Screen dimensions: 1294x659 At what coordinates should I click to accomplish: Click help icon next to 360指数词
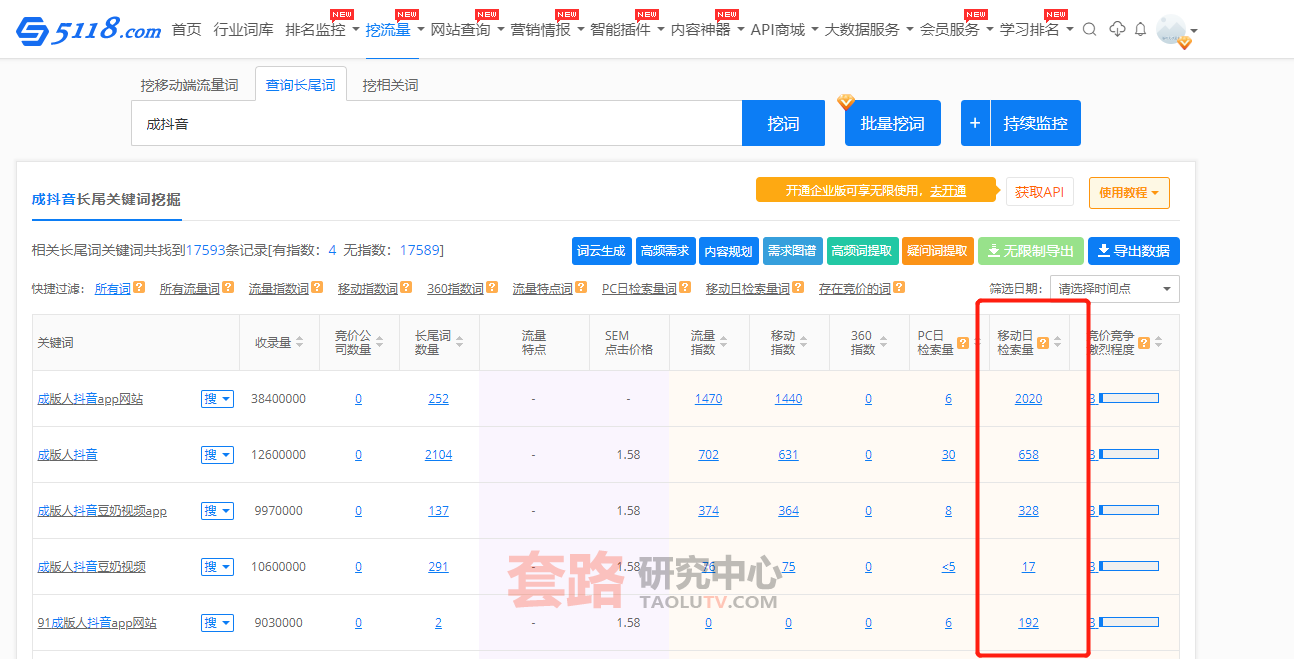coord(491,288)
